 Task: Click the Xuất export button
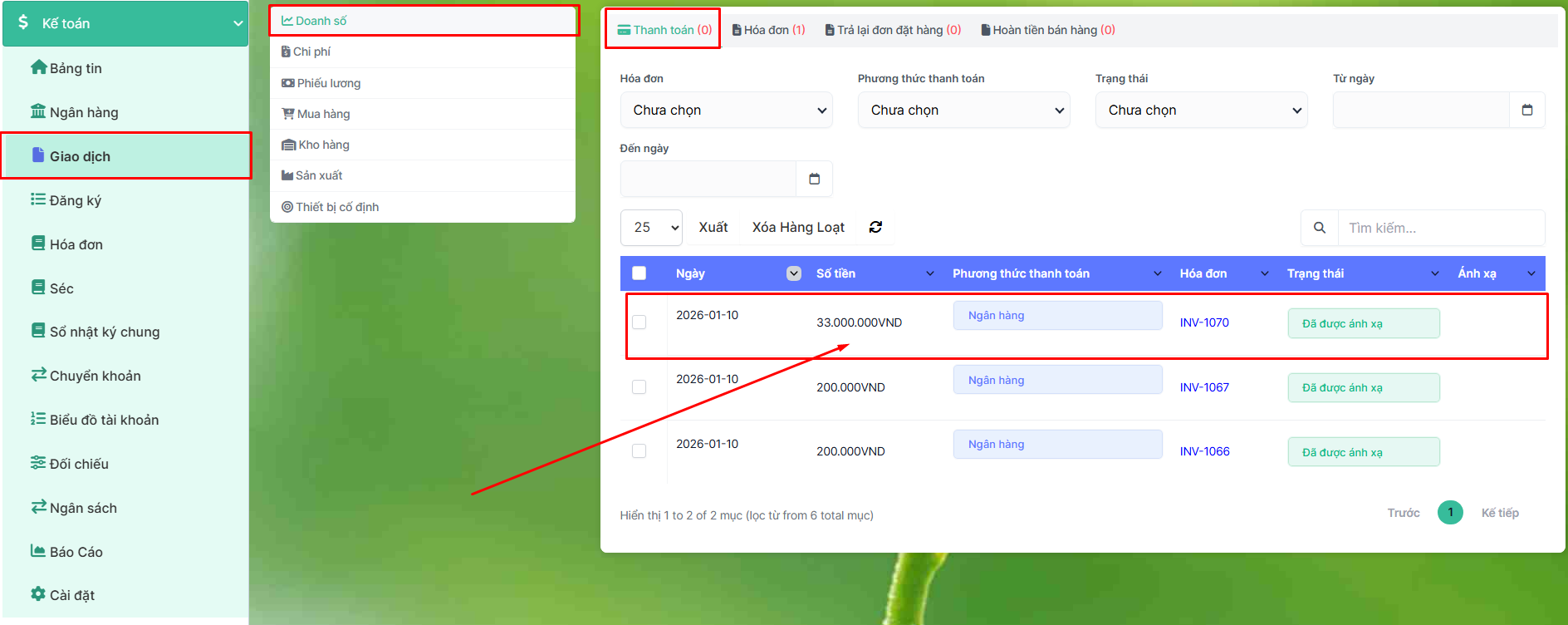click(713, 228)
